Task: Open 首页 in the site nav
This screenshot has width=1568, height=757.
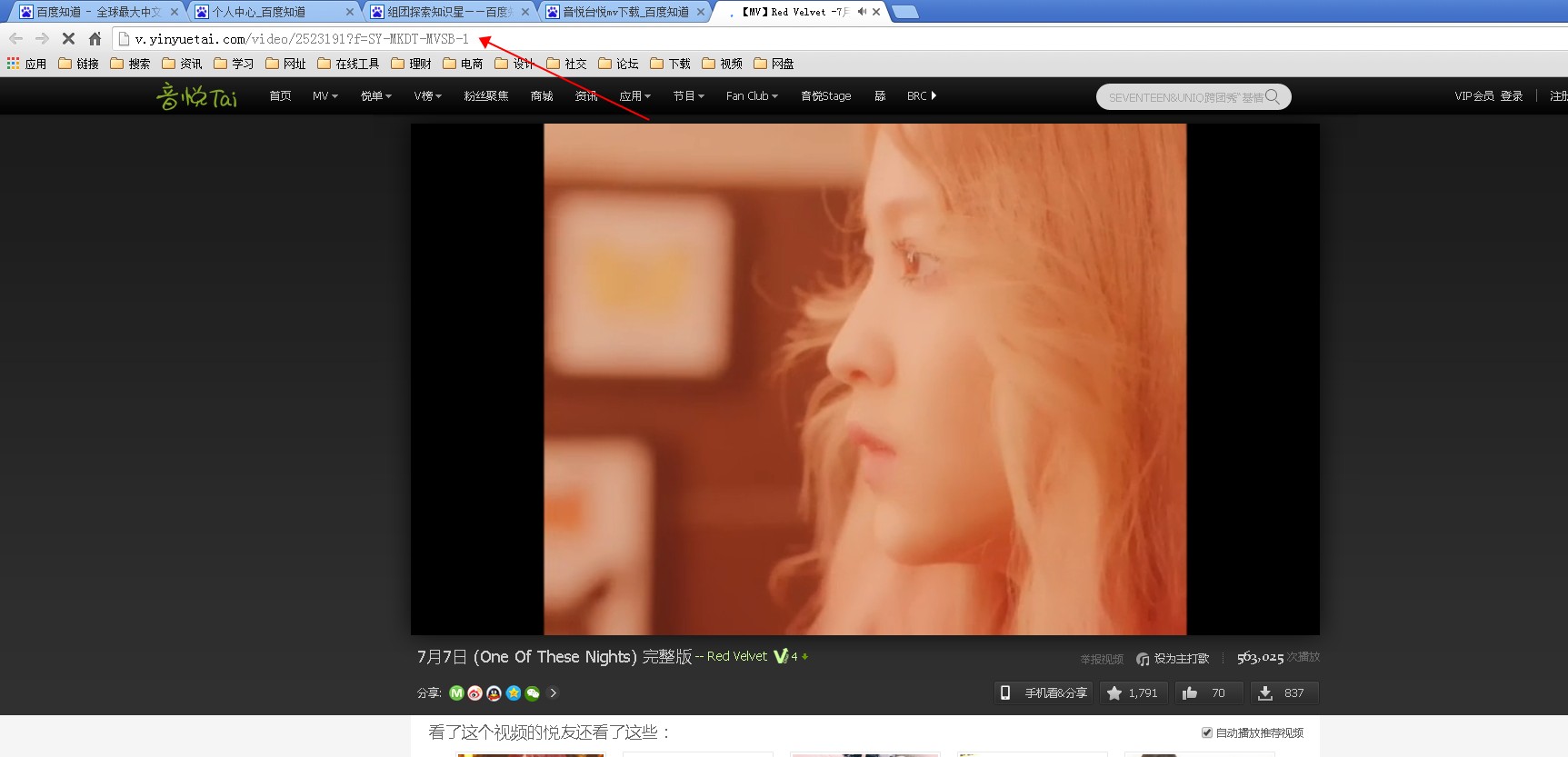Action: [280, 96]
